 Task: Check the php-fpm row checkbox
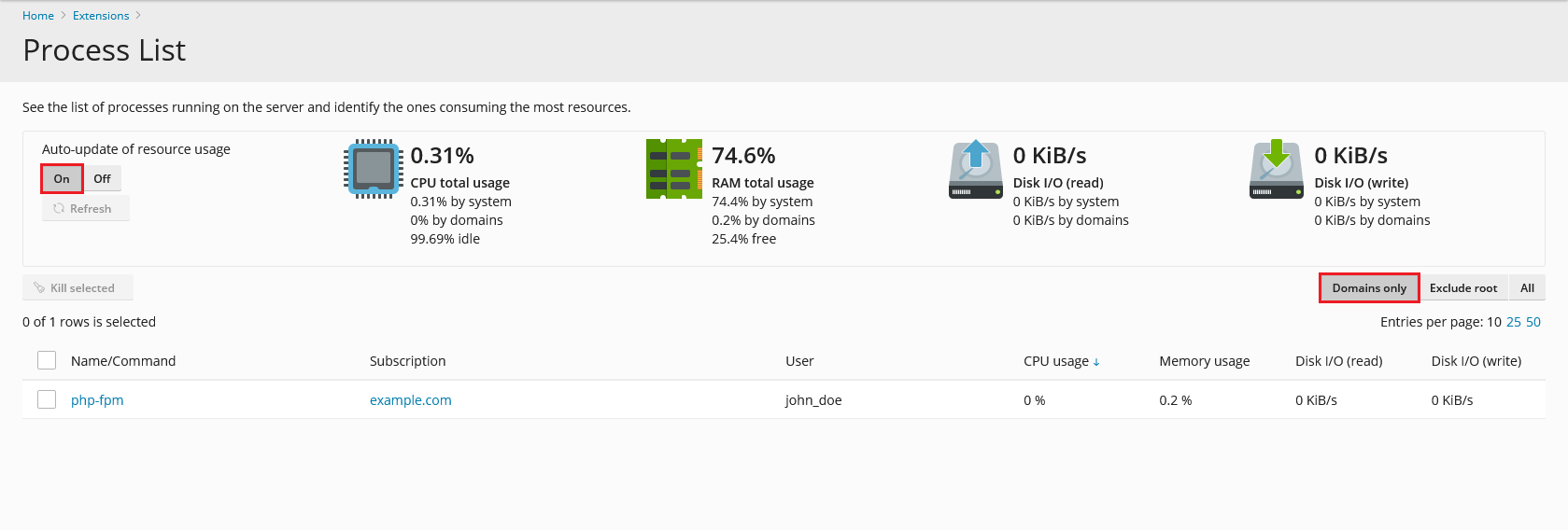point(47,400)
